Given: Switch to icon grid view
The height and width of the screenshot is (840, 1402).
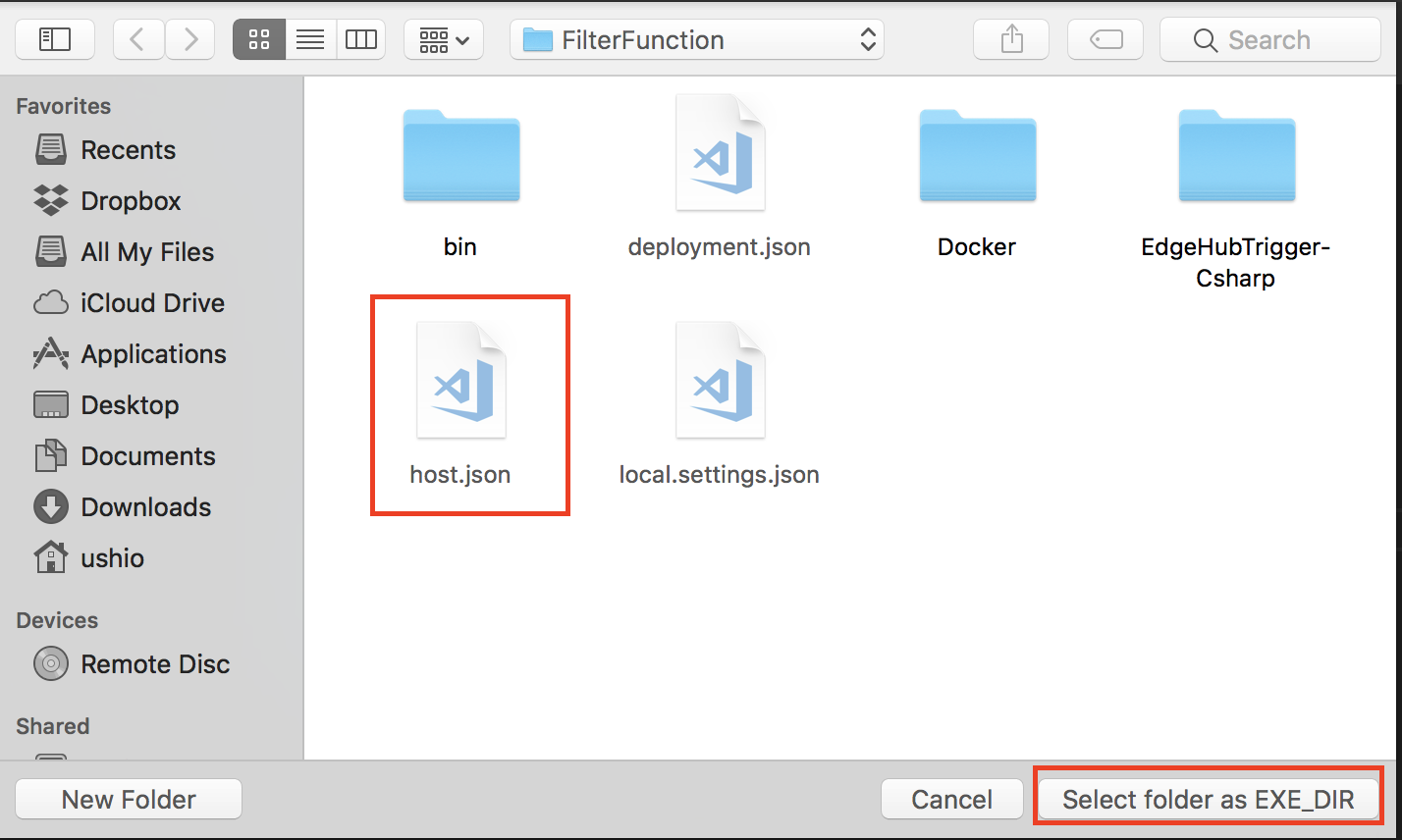Looking at the screenshot, I should [259, 40].
